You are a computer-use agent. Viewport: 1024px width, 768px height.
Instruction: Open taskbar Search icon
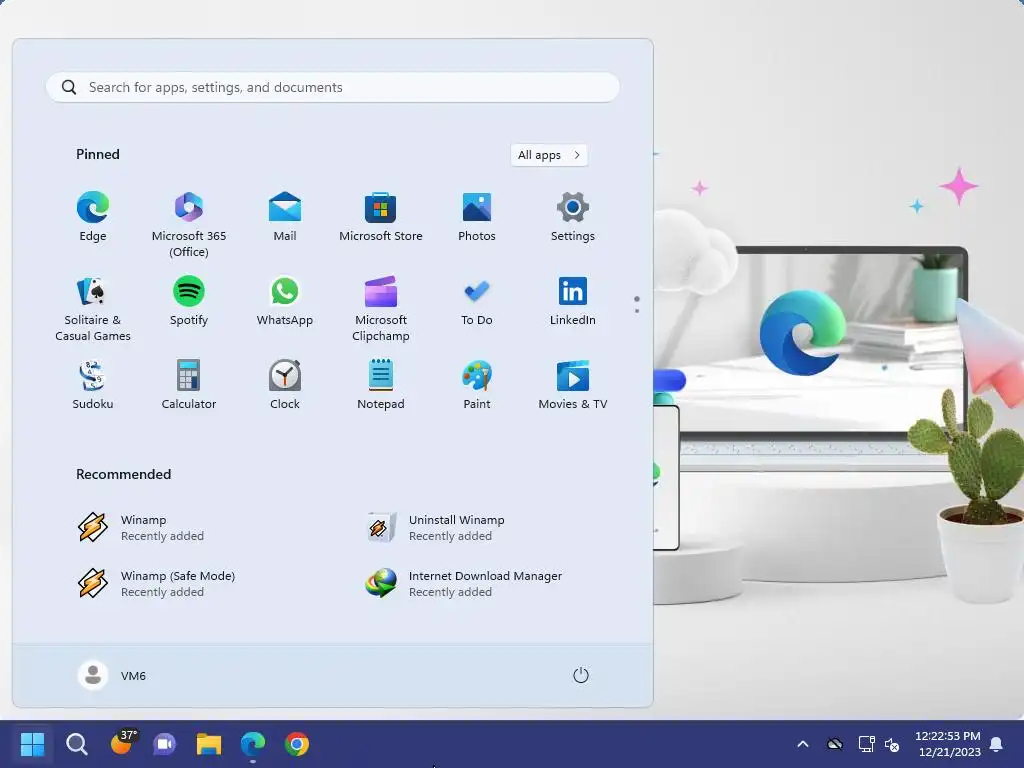pos(76,743)
